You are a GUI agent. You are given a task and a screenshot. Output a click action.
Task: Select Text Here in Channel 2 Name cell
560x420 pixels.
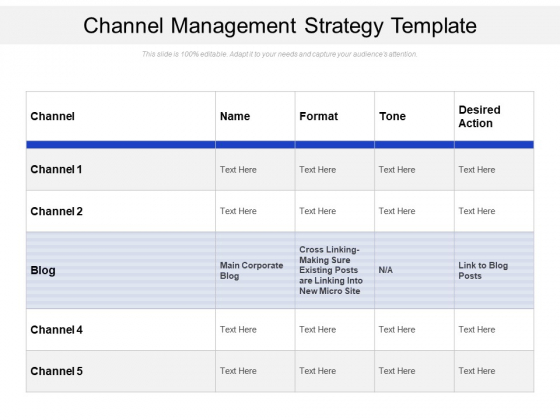click(x=238, y=211)
